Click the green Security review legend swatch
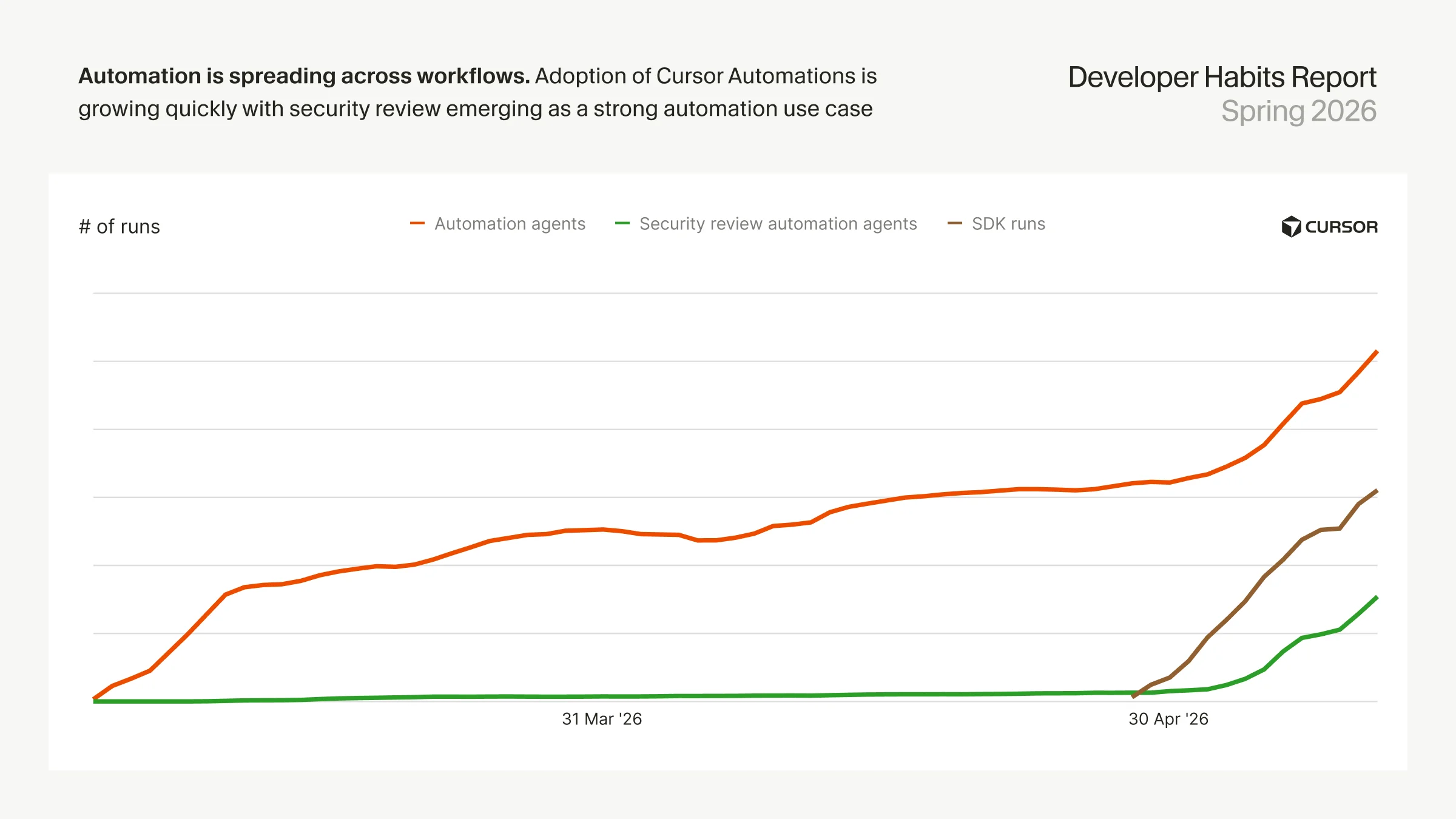The image size is (1456, 819). click(x=622, y=223)
